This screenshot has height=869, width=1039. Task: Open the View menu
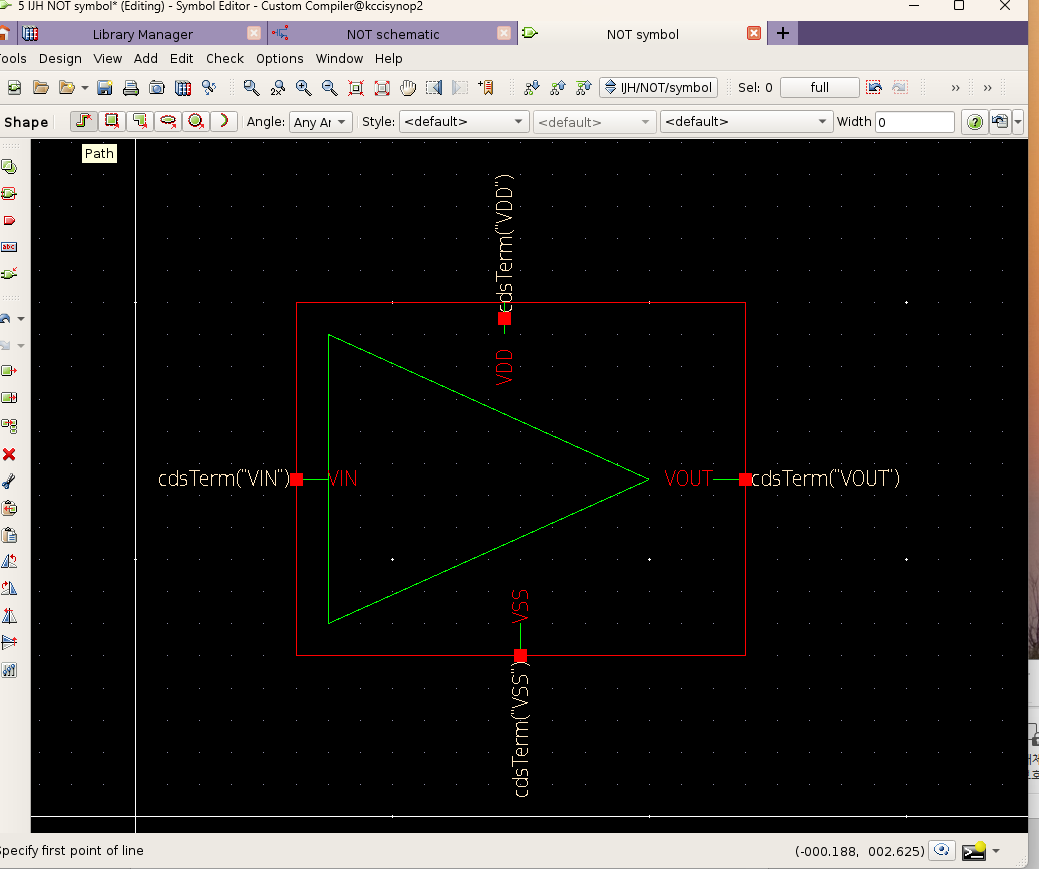107,58
